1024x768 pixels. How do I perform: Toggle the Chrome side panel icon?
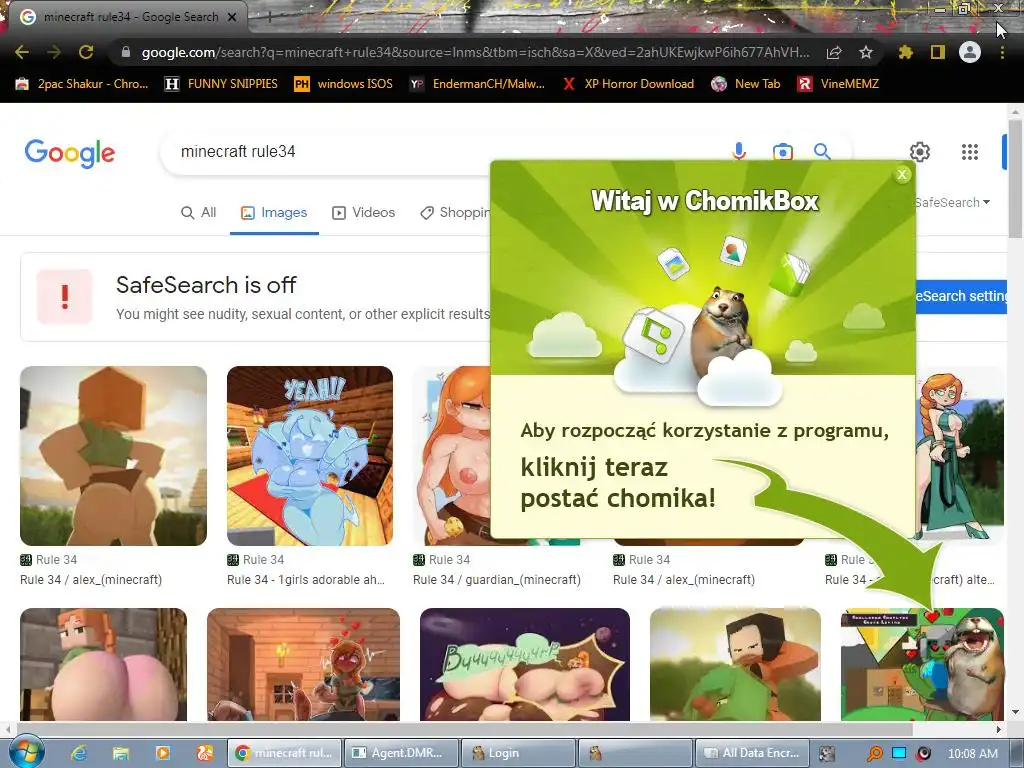tap(938, 52)
